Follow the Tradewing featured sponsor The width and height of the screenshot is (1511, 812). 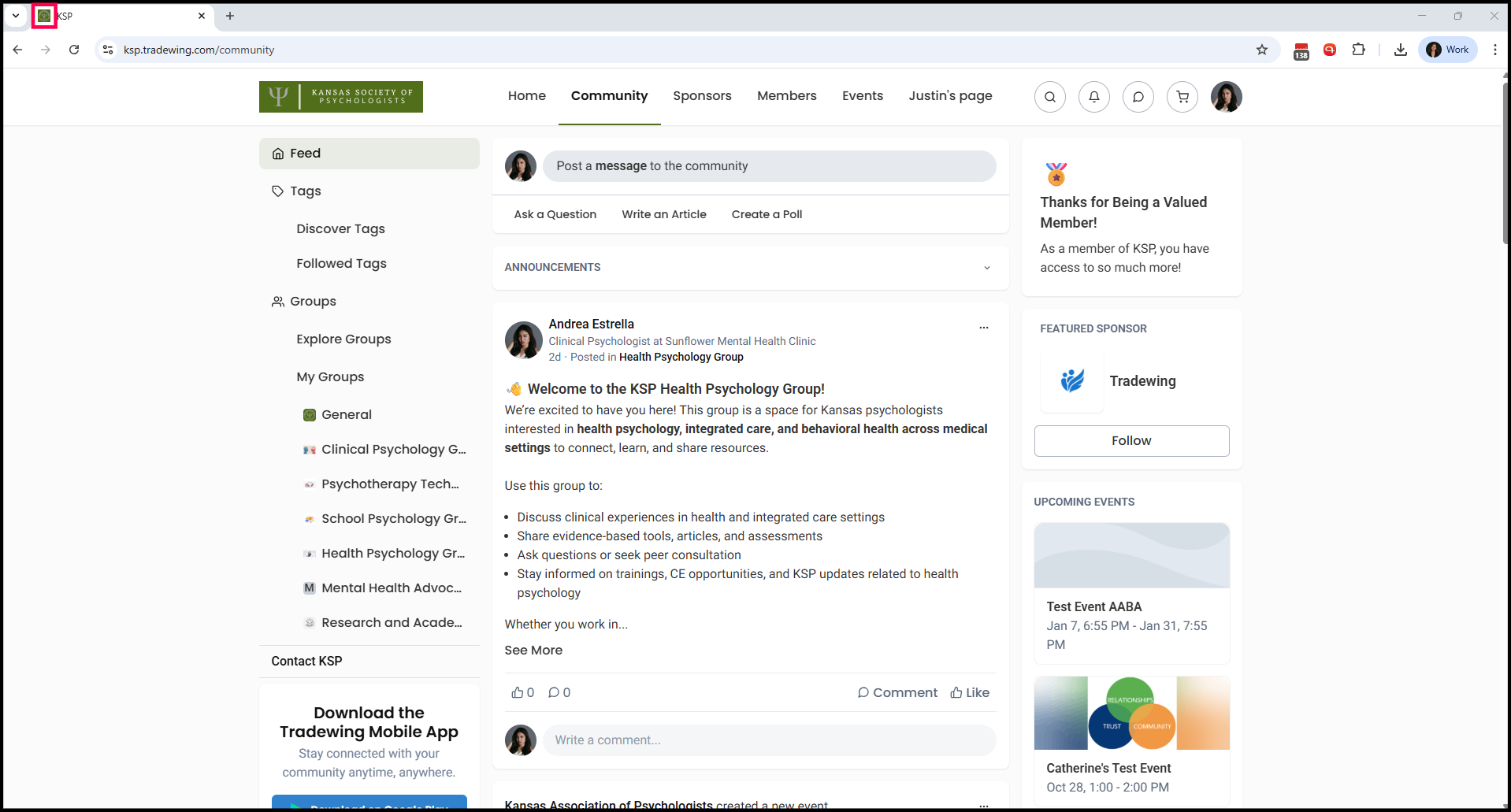(1130, 441)
